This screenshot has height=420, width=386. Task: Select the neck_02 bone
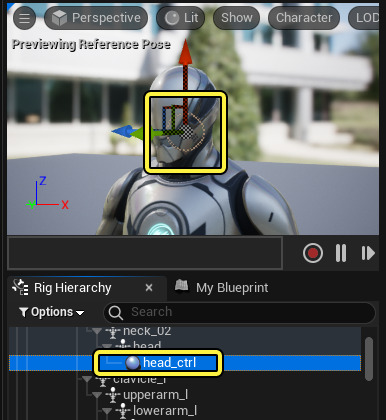point(147,331)
